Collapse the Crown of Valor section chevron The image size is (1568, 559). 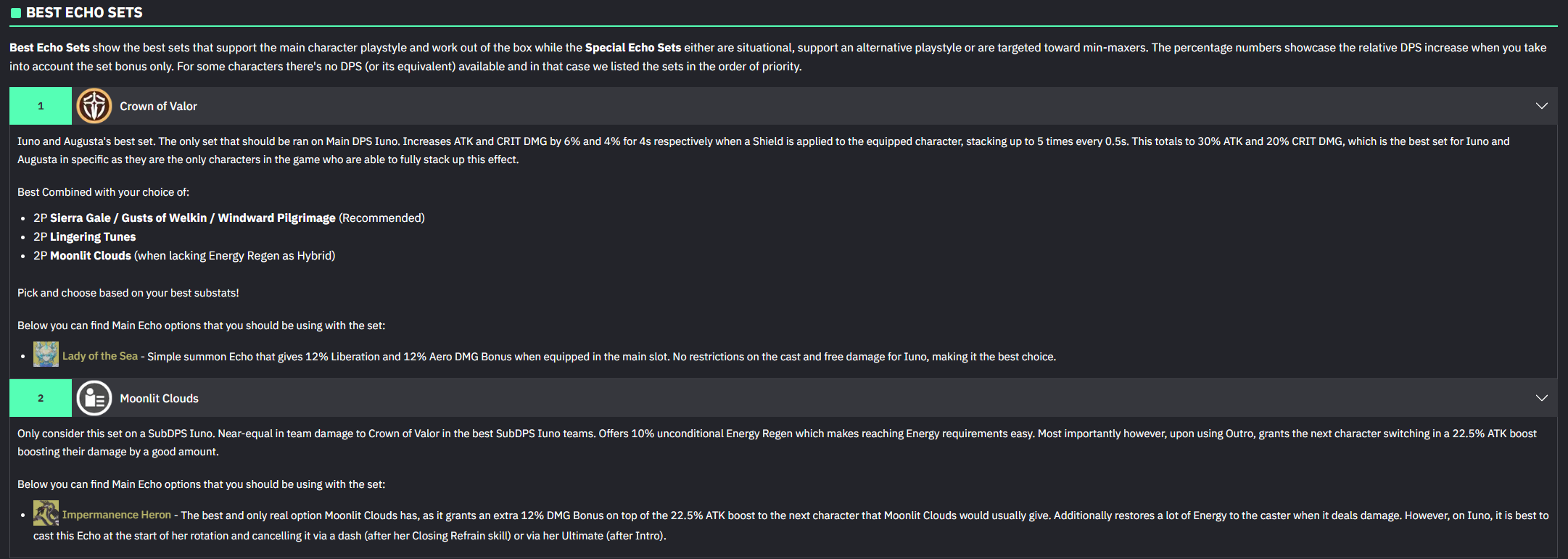coord(1541,106)
